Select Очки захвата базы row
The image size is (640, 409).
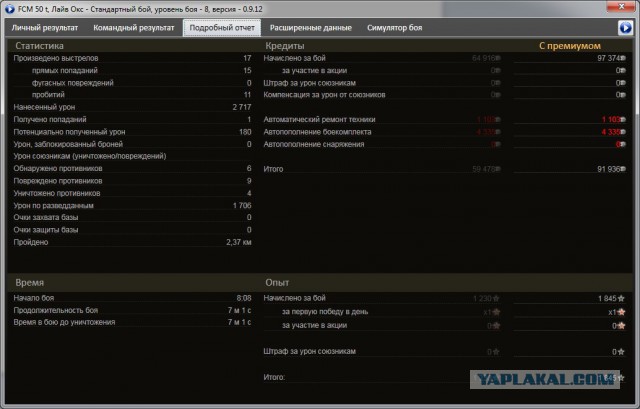pos(132,217)
